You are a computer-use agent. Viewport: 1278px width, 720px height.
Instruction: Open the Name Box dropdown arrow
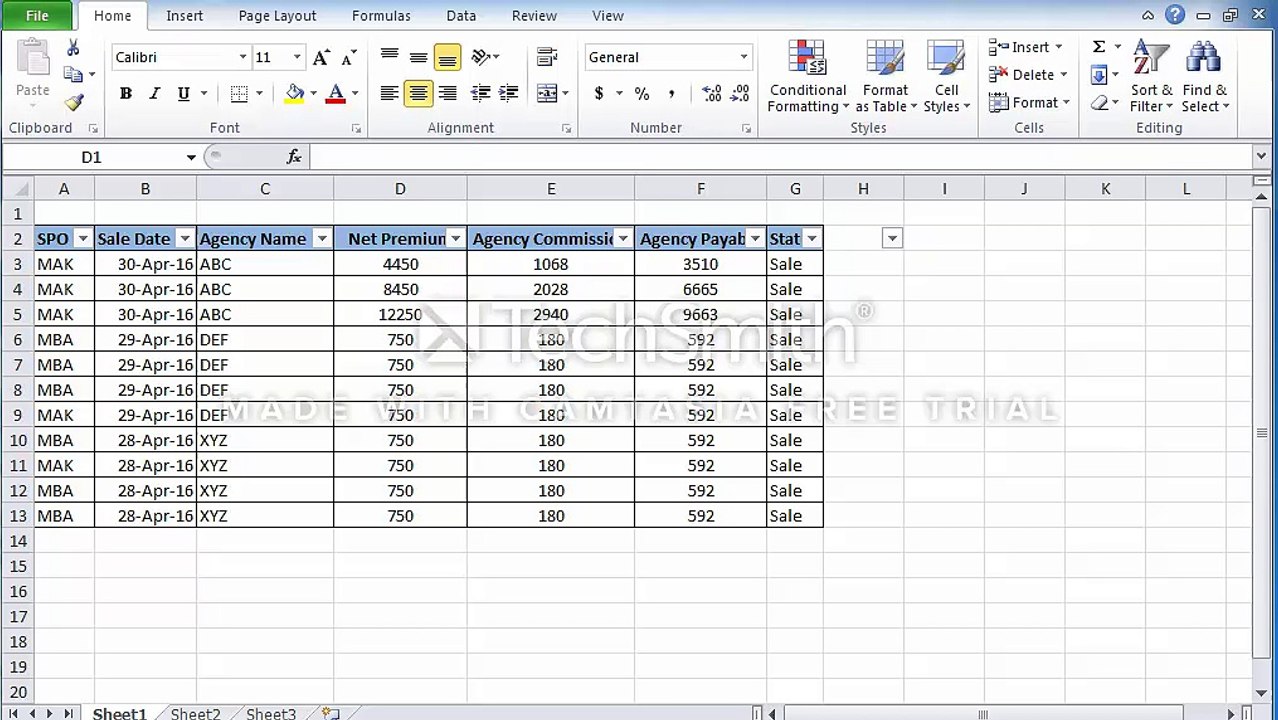point(190,157)
